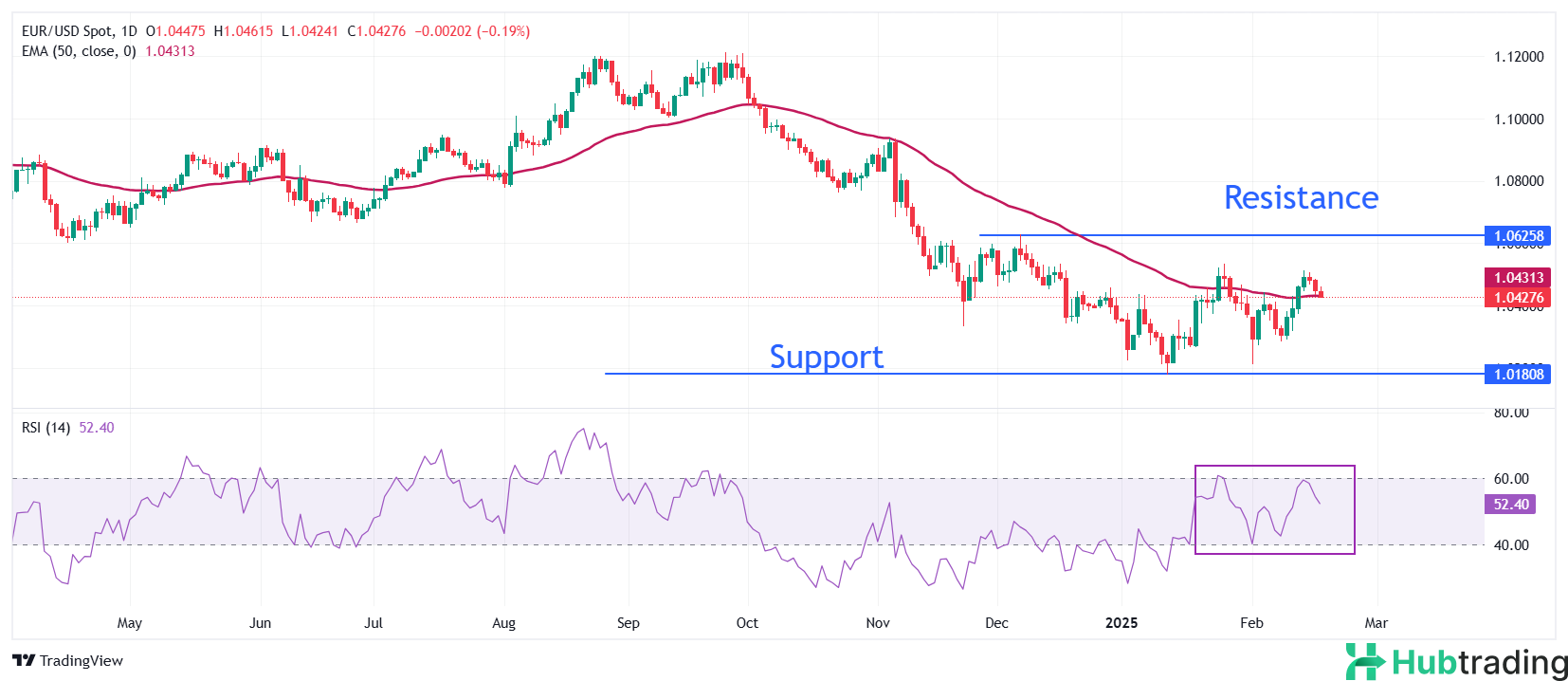This screenshot has height=681, width=1568.
Task: Click the TradingView logo icon
Action: coord(24,661)
